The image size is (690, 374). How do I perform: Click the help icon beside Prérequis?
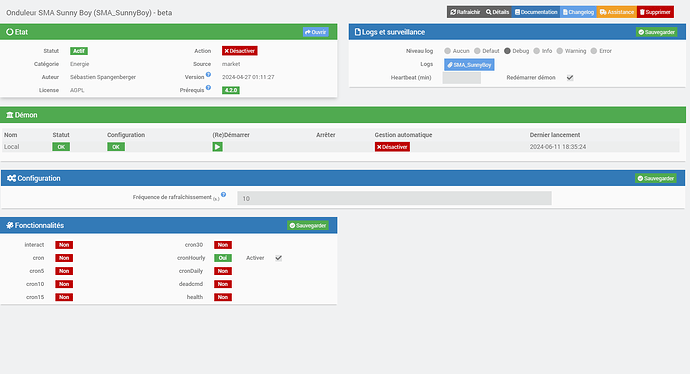[209, 88]
